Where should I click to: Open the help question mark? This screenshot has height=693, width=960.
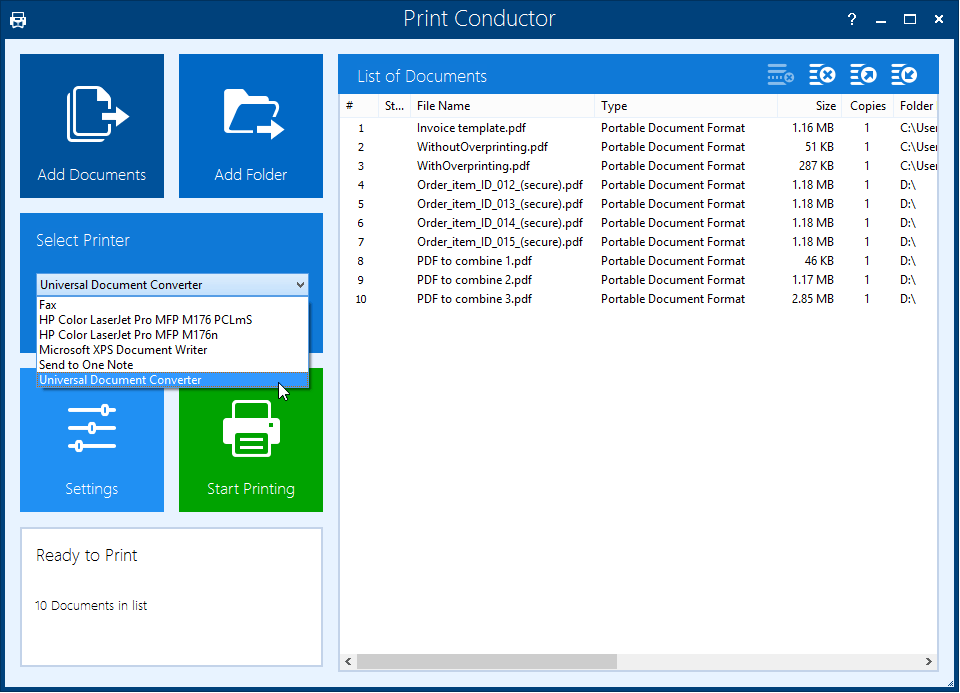click(x=852, y=20)
